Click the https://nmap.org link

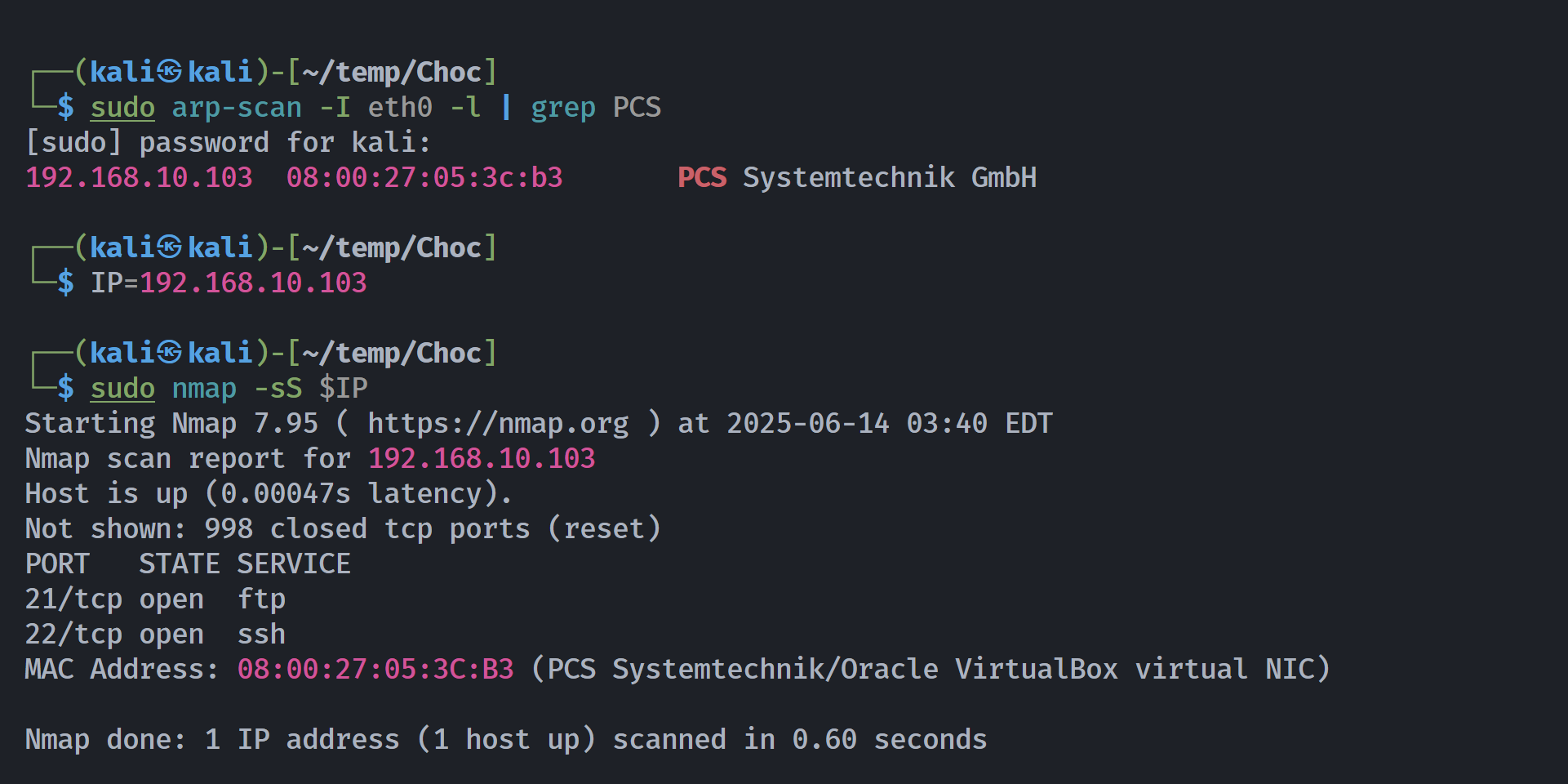[x=498, y=423]
